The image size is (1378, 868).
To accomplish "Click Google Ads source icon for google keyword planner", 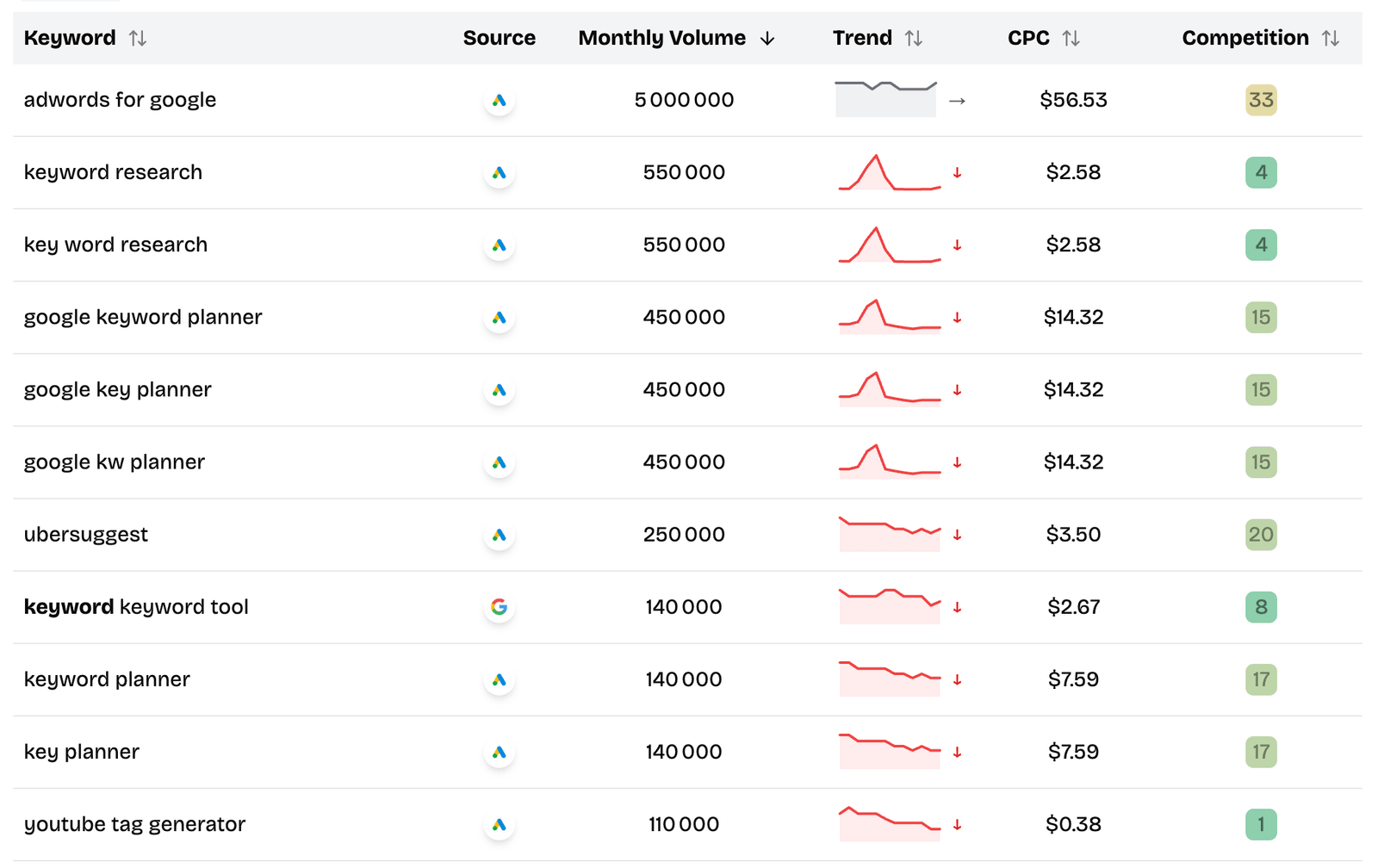I will click(x=499, y=317).
